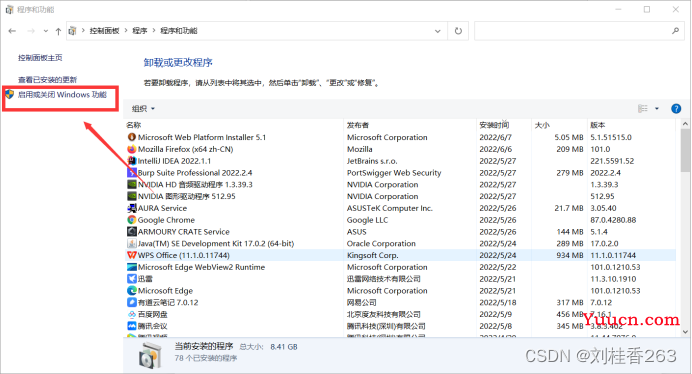Click the Mozilla Firefox icon in list
The width and height of the screenshot is (692, 374).
click(132, 149)
